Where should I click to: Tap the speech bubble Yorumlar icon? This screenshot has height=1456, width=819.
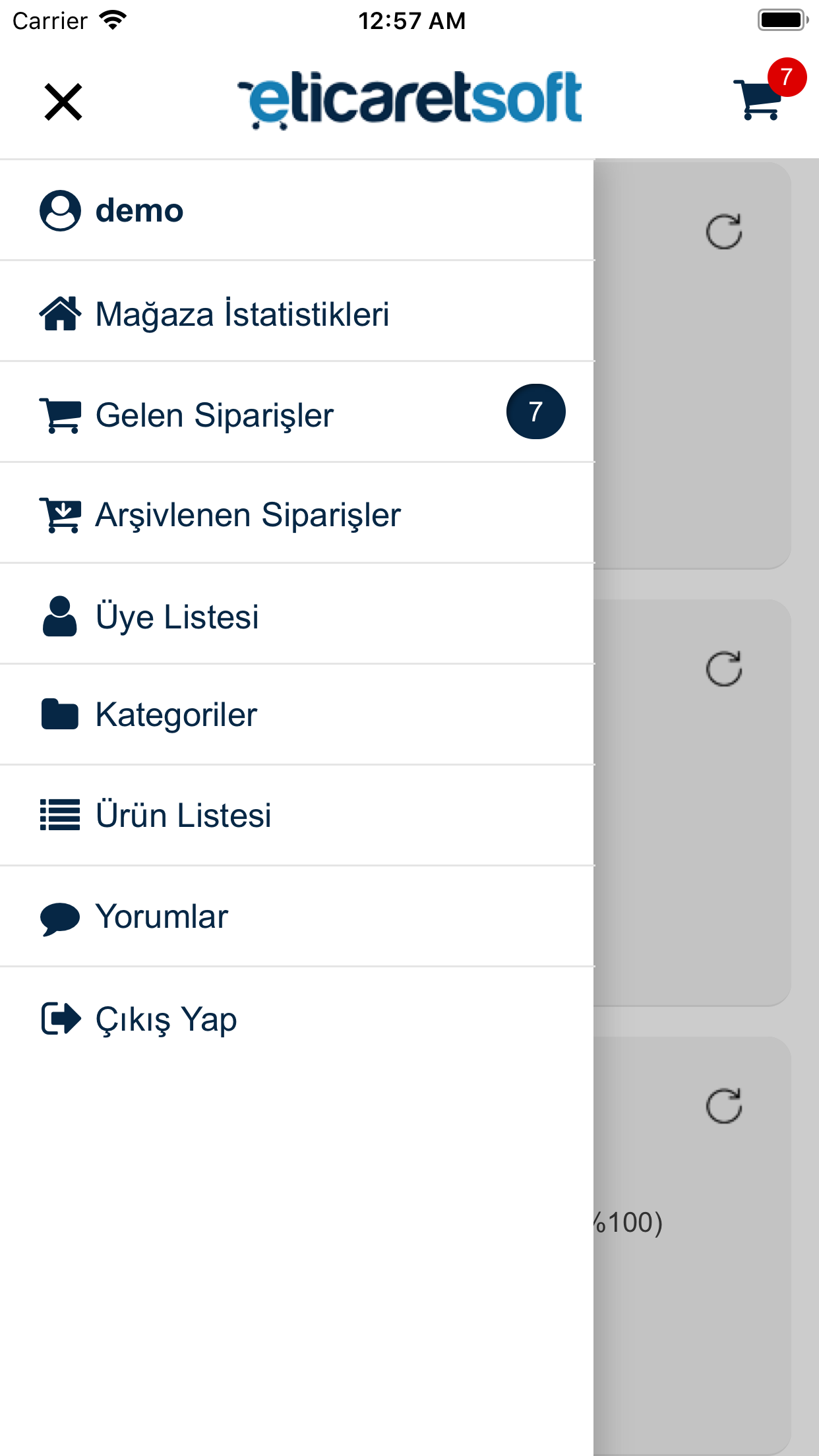pyautogui.click(x=60, y=918)
